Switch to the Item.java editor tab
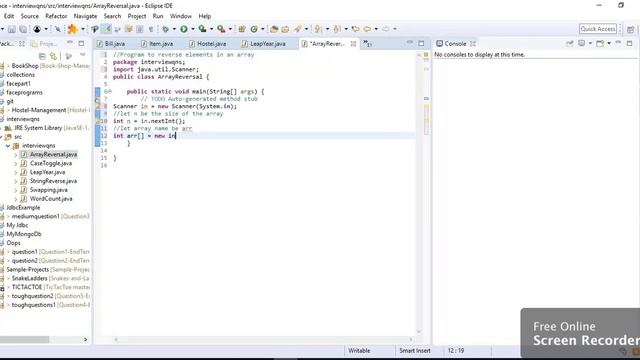 tap(157, 44)
